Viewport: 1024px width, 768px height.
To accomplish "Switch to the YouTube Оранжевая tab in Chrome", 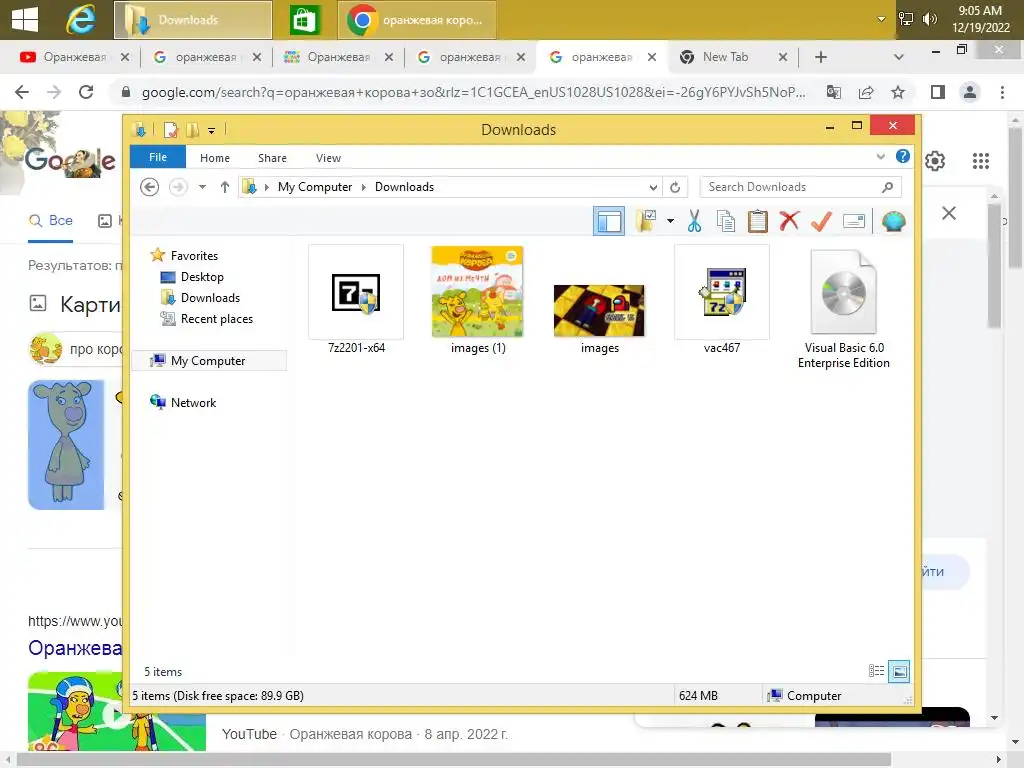I will point(74,57).
